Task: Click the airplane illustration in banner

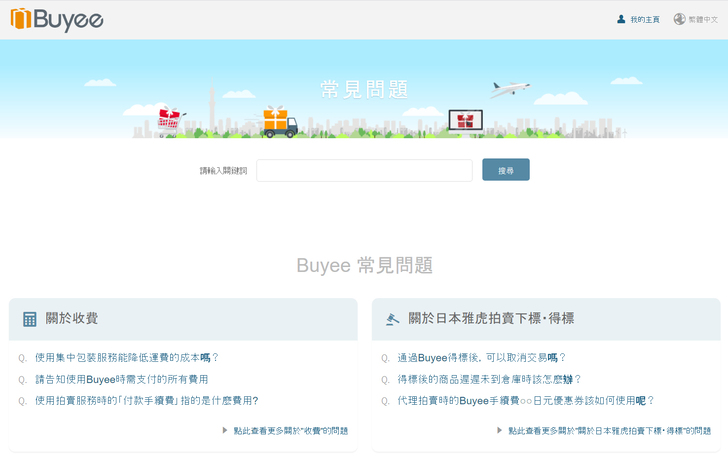Action: pos(509,89)
